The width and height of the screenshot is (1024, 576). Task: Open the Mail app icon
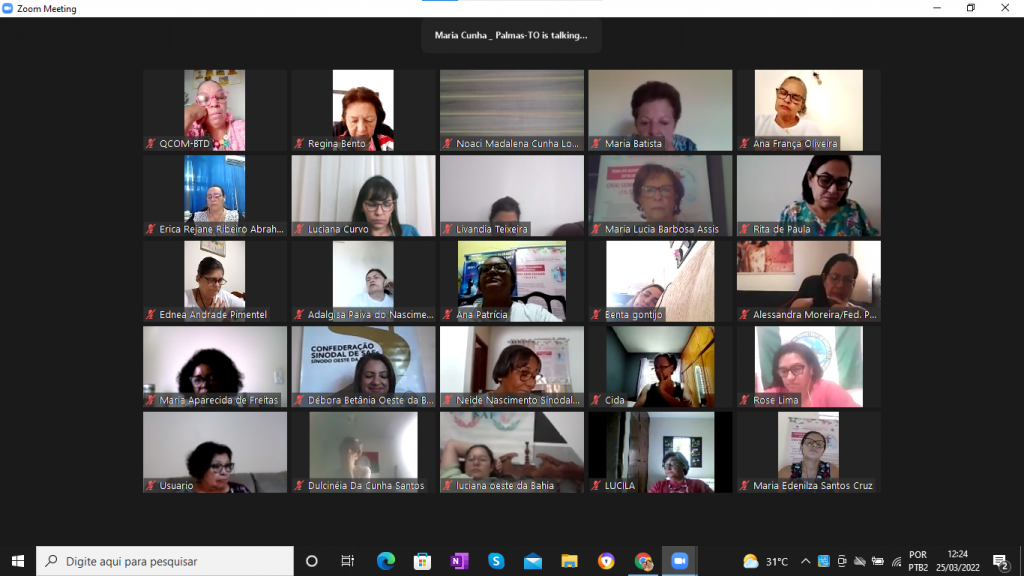[x=533, y=561]
